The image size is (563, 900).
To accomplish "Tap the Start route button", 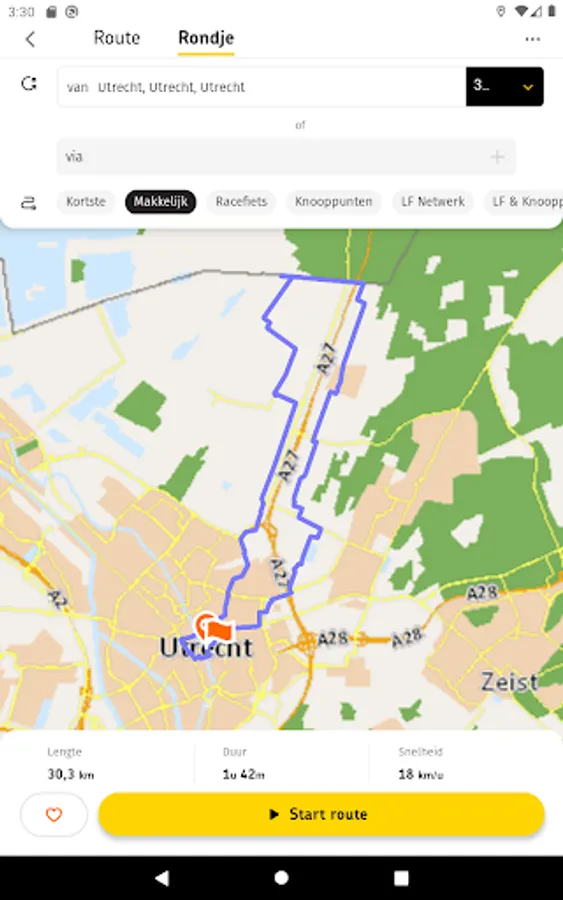I will 321,814.
